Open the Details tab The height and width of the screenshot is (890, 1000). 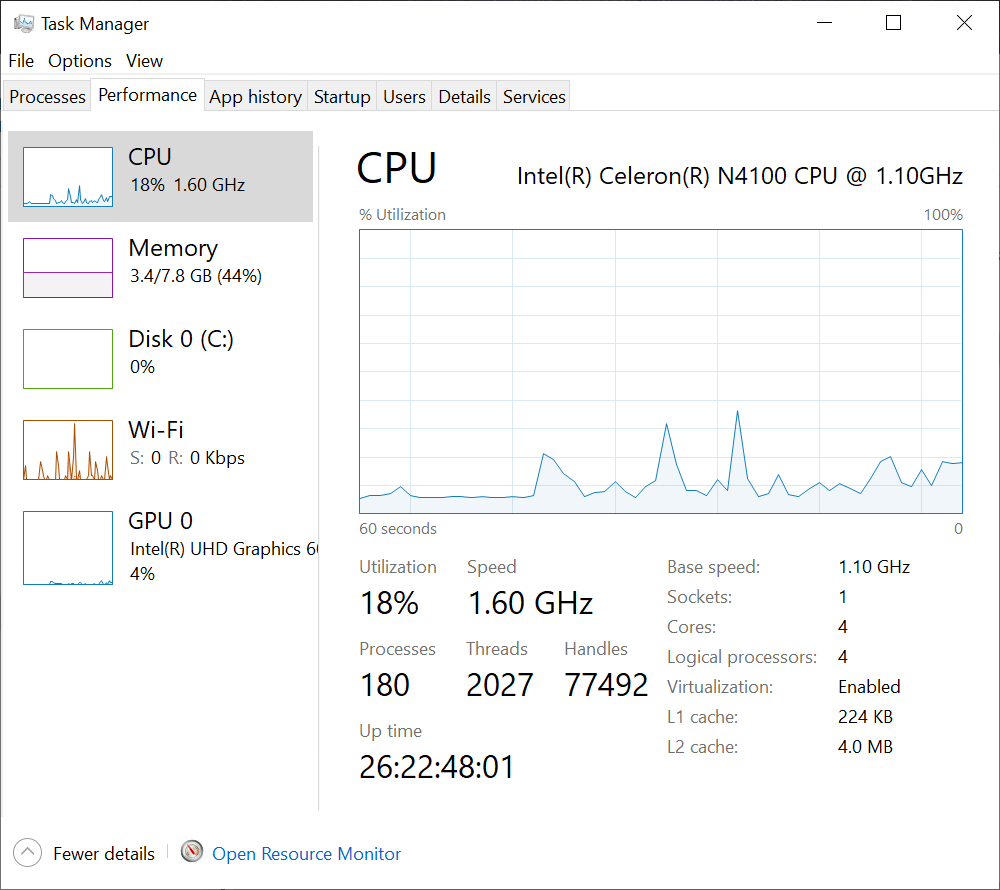pos(464,96)
